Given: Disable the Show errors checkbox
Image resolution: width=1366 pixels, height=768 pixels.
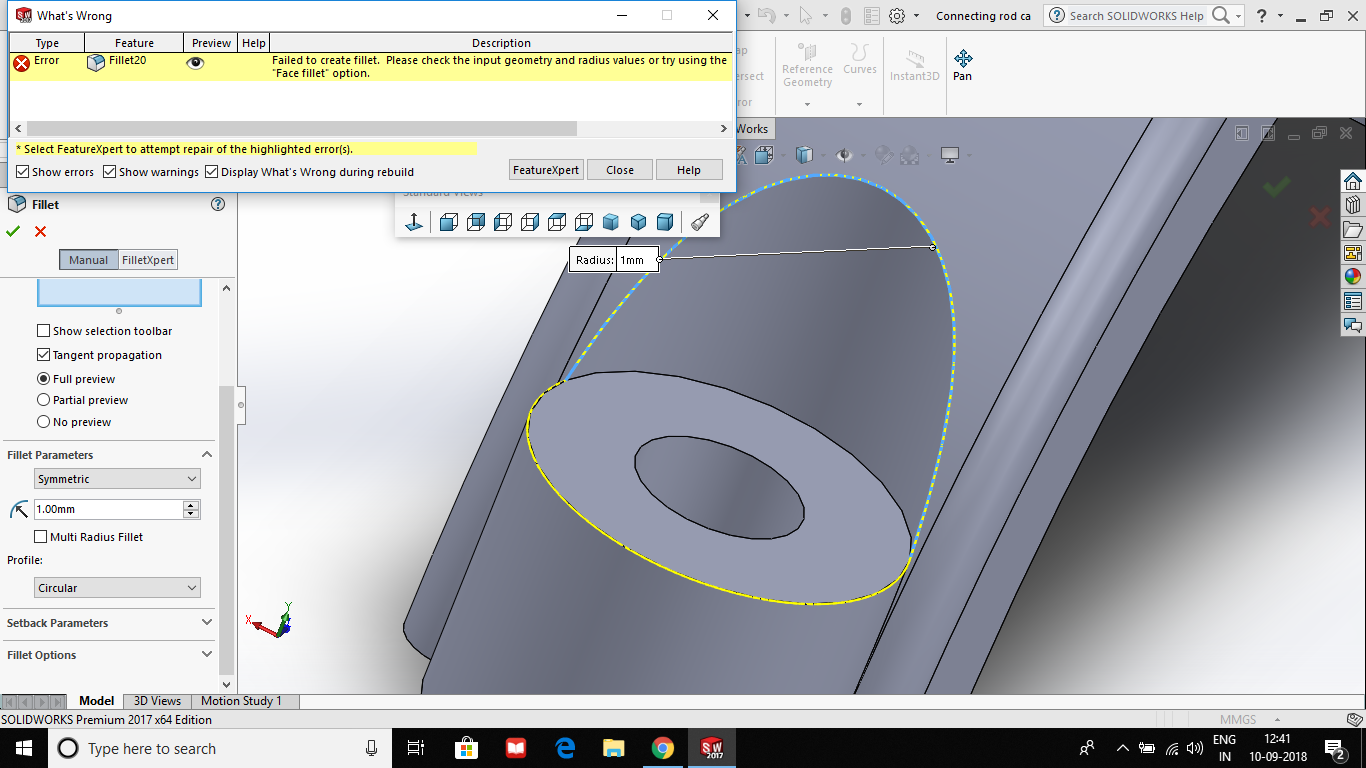Looking at the screenshot, I should tap(22, 171).
